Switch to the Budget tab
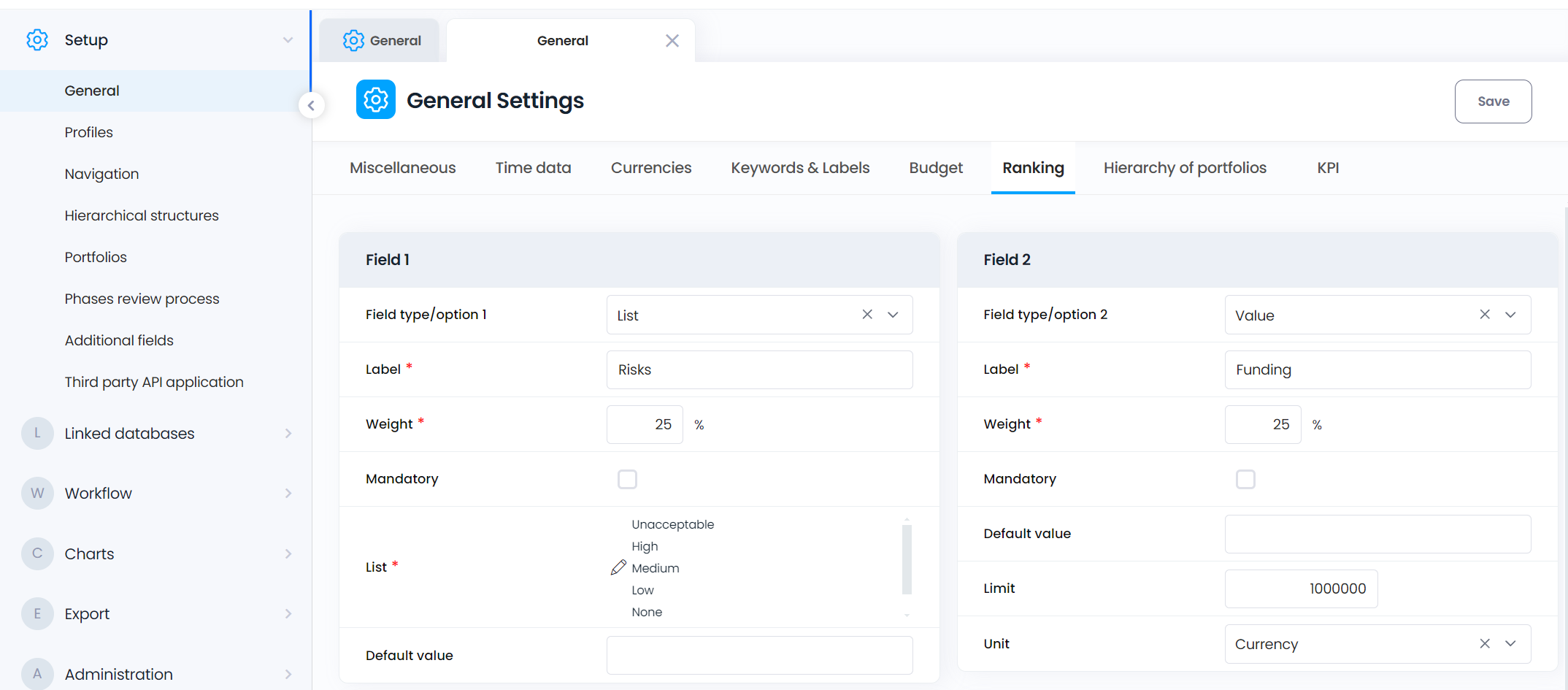 coord(935,168)
